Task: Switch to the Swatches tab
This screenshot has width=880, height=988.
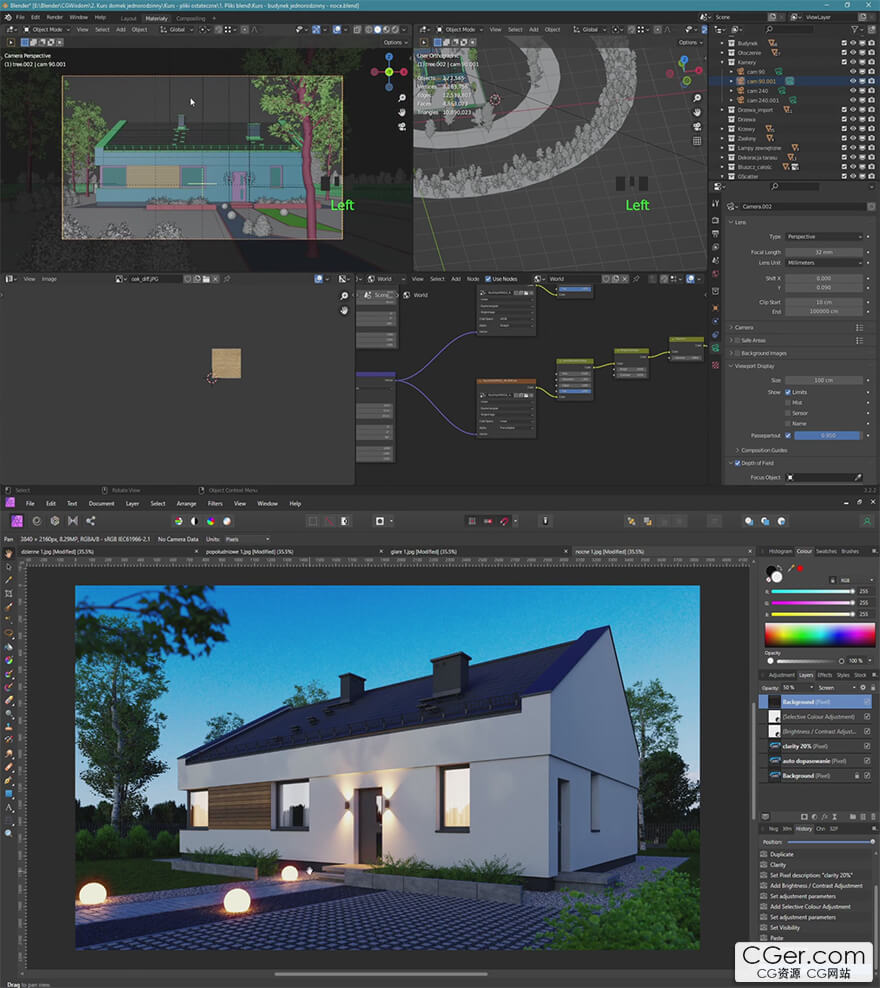Action: [x=826, y=551]
